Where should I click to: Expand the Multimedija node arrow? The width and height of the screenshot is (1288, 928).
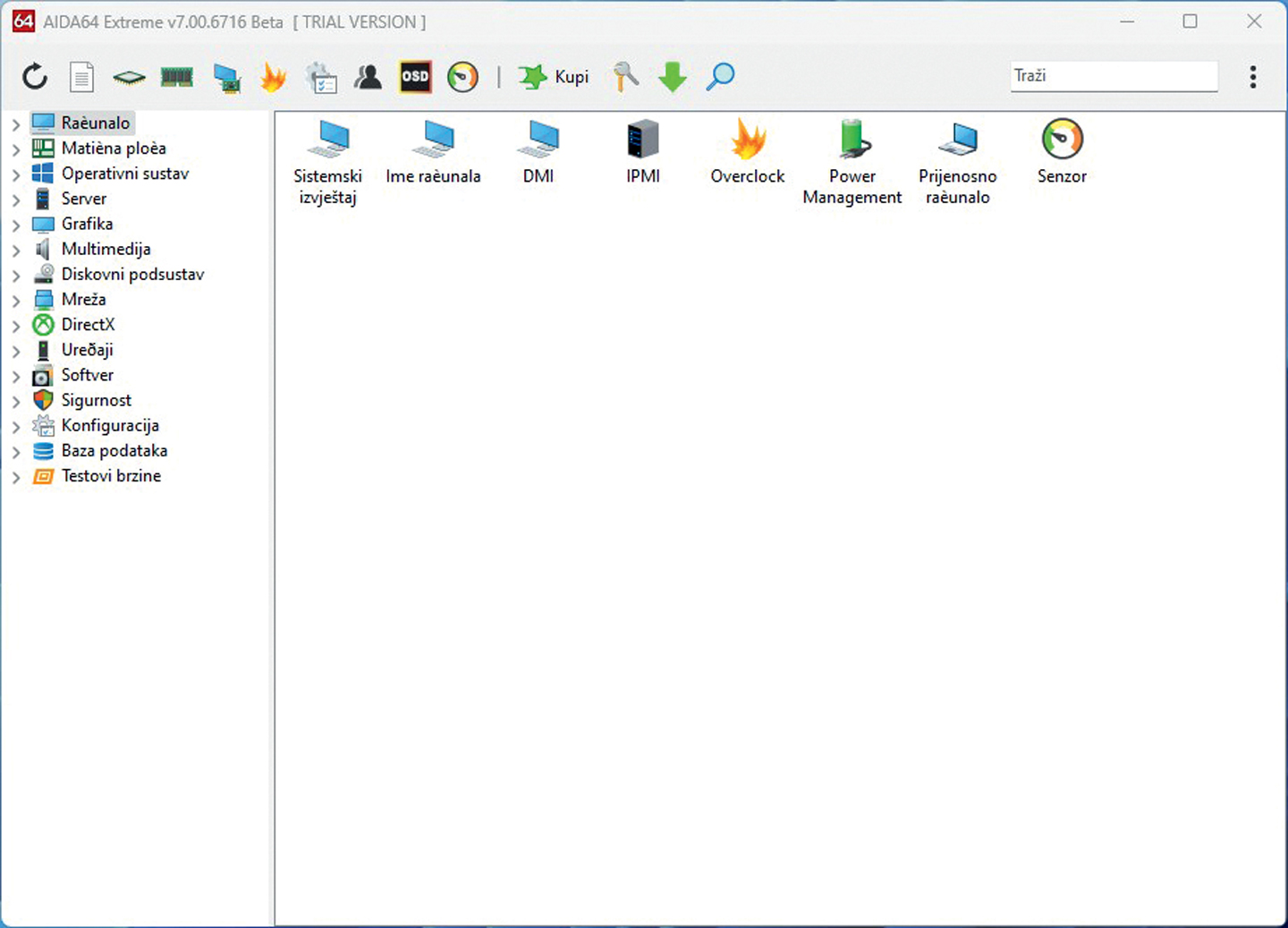click(x=16, y=251)
